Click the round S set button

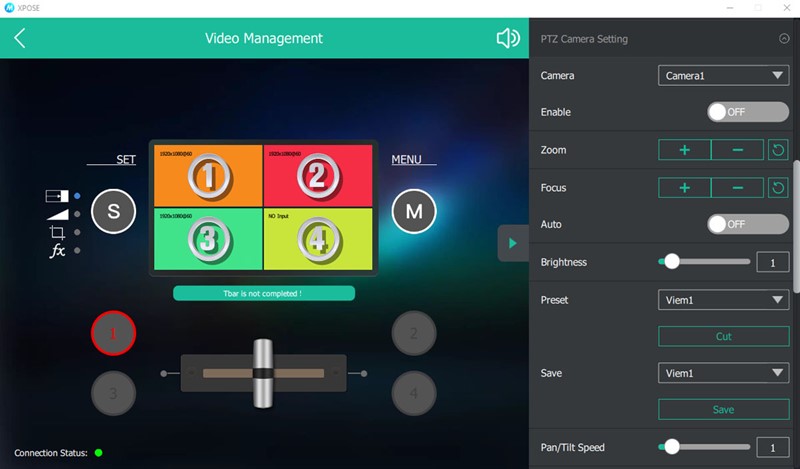[x=113, y=211]
